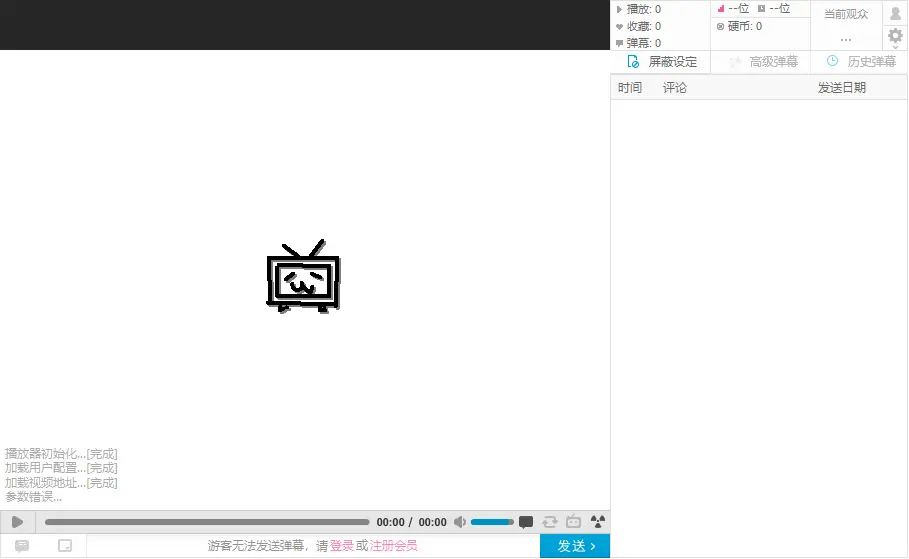
Task: Click the user profile silhouette icon
Action: click(x=895, y=13)
